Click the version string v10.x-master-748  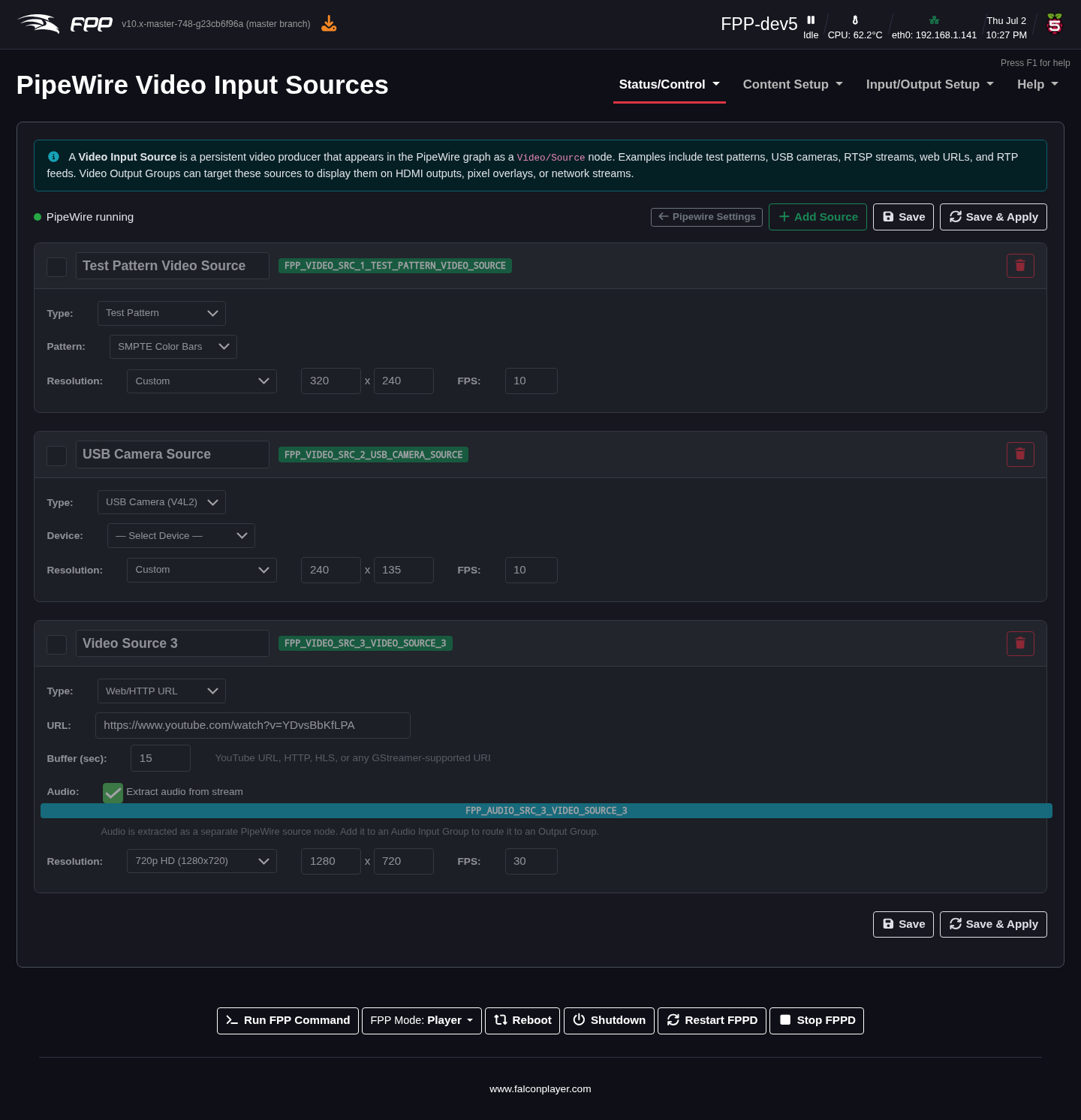tap(216, 24)
